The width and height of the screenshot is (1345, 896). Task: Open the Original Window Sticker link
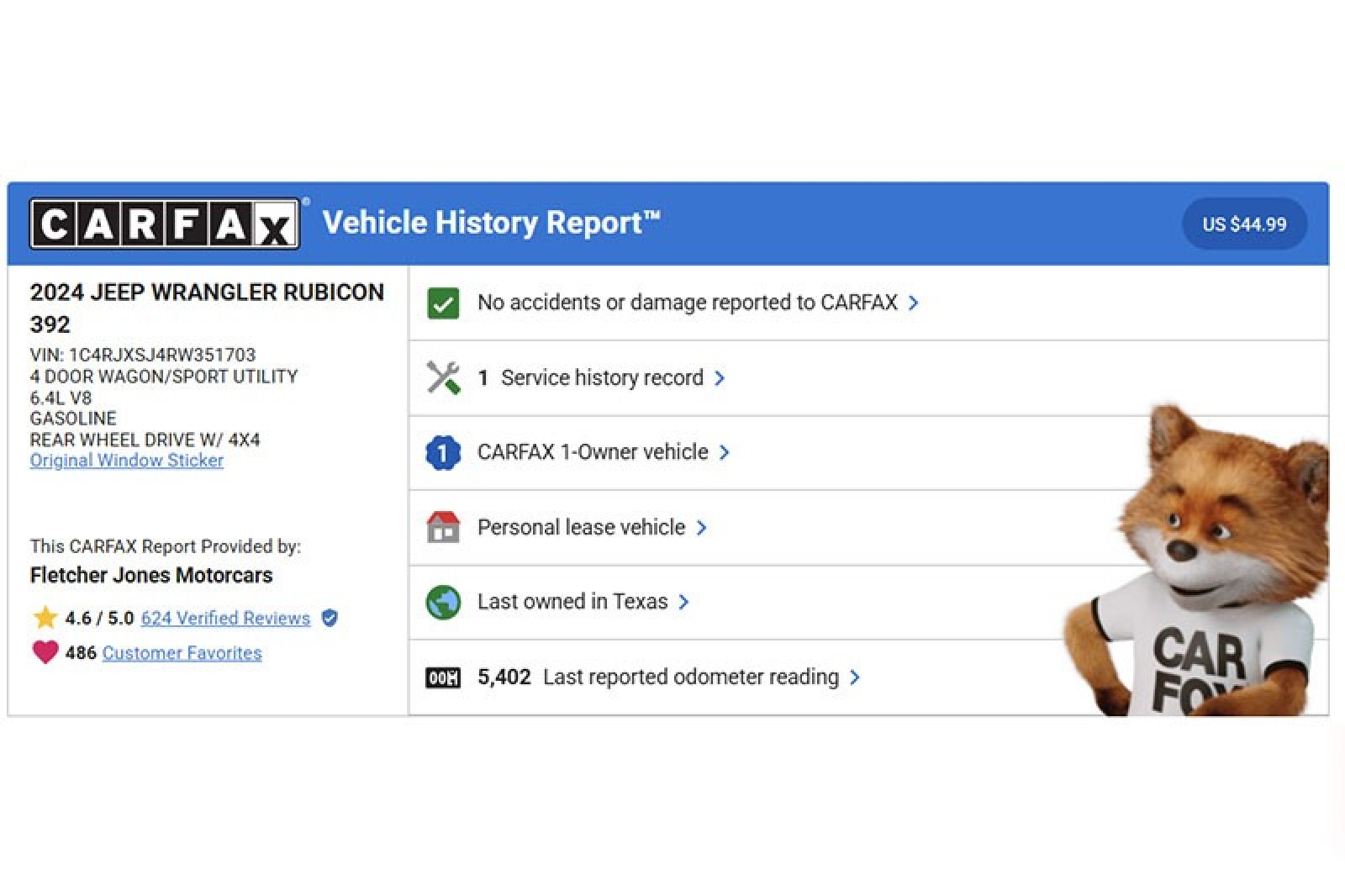pos(127,461)
